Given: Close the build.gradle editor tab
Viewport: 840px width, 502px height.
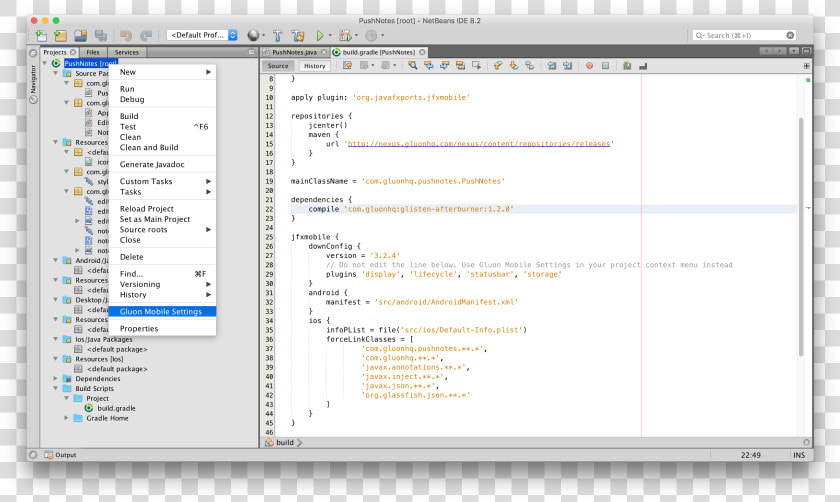Looking at the screenshot, I should (422, 52).
